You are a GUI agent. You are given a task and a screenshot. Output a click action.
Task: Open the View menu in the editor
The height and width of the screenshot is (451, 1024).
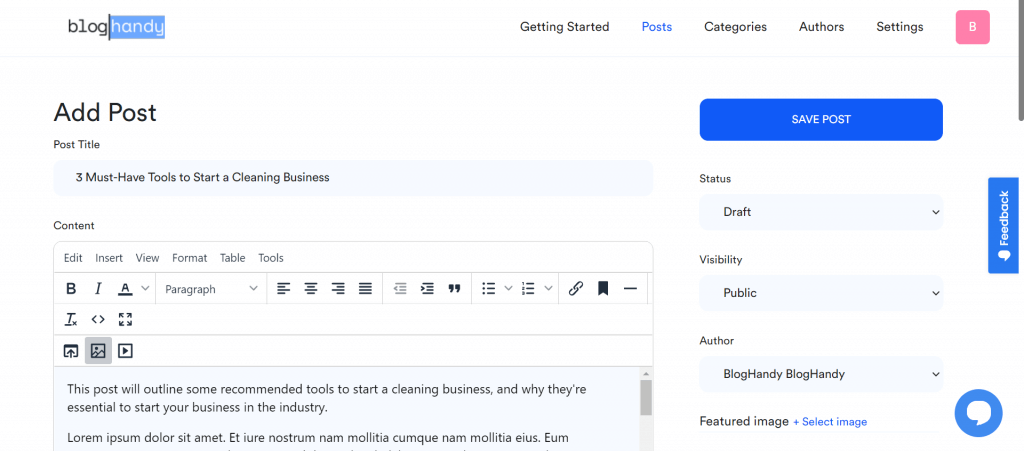(148, 258)
